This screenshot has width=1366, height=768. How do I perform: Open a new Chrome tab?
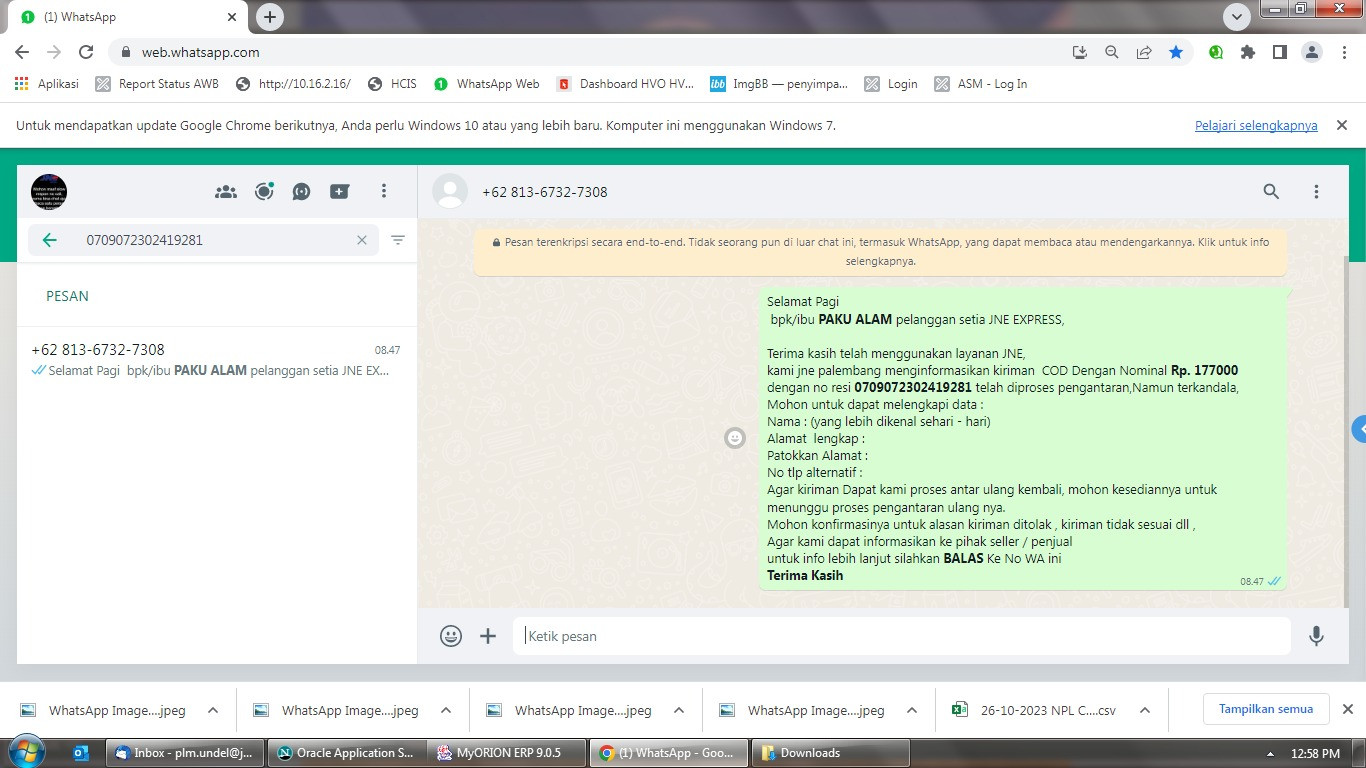270,17
